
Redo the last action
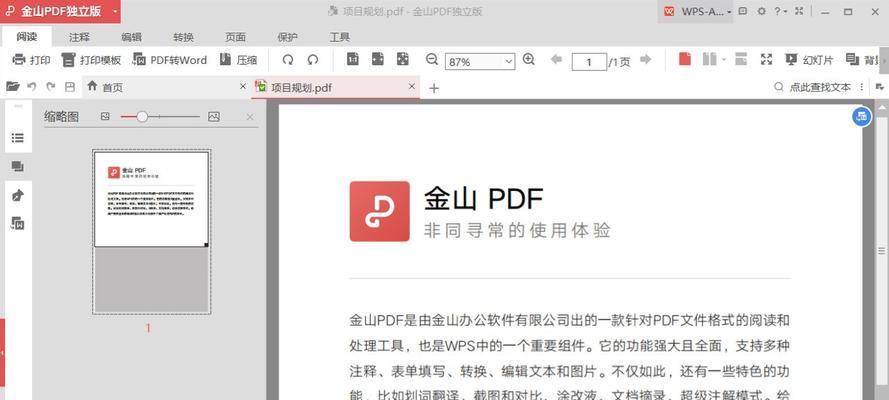pos(51,87)
